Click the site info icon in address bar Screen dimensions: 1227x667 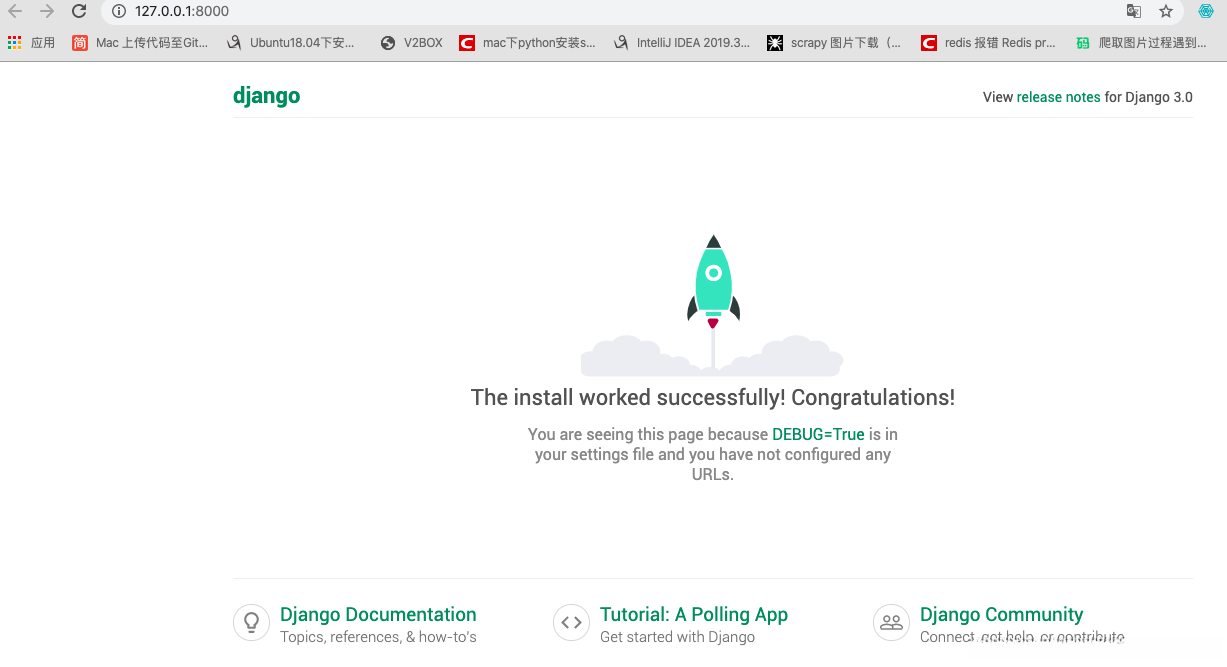point(118,11)
